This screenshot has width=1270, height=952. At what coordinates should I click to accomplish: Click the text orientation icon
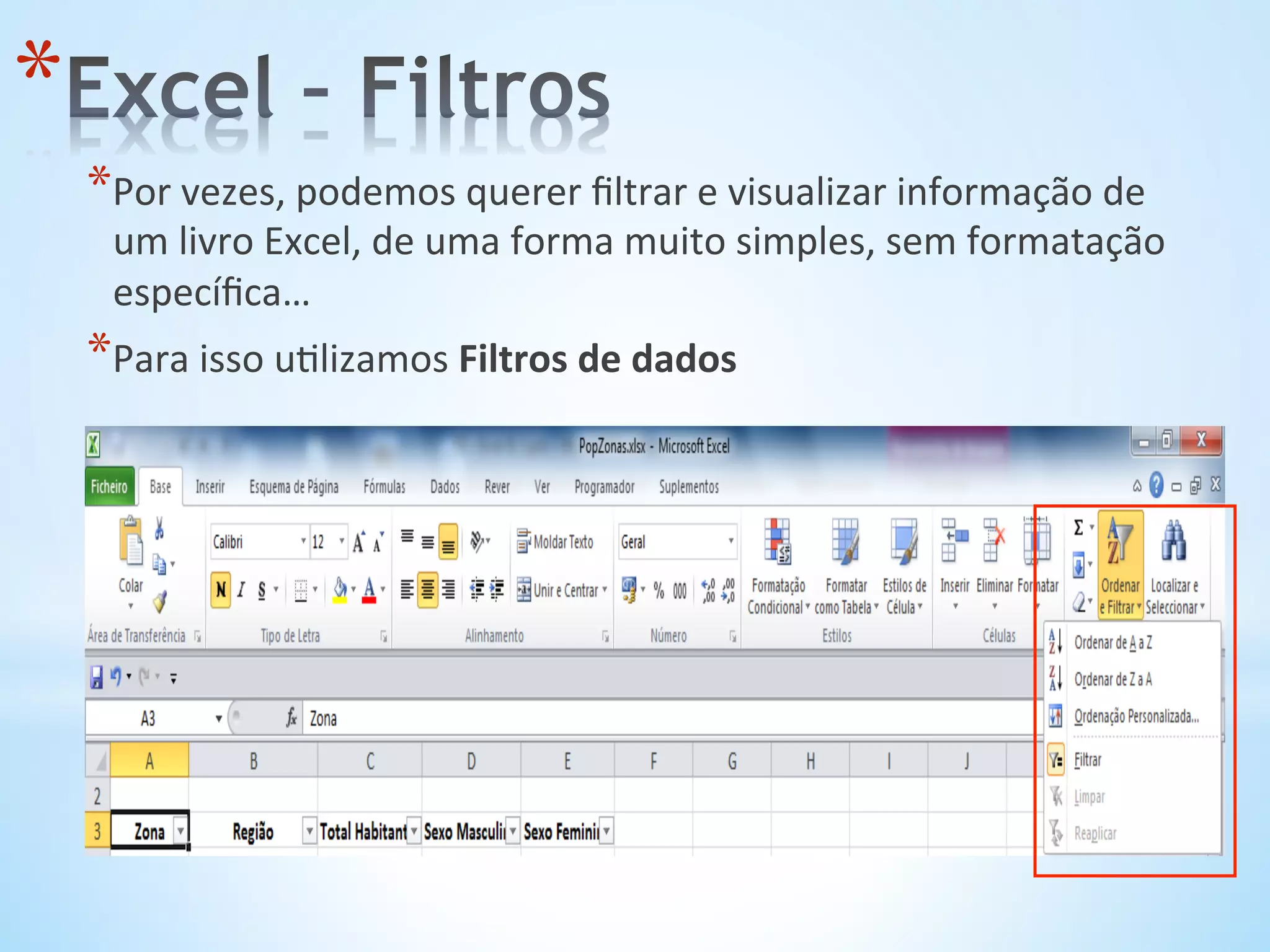coord(477,542)
